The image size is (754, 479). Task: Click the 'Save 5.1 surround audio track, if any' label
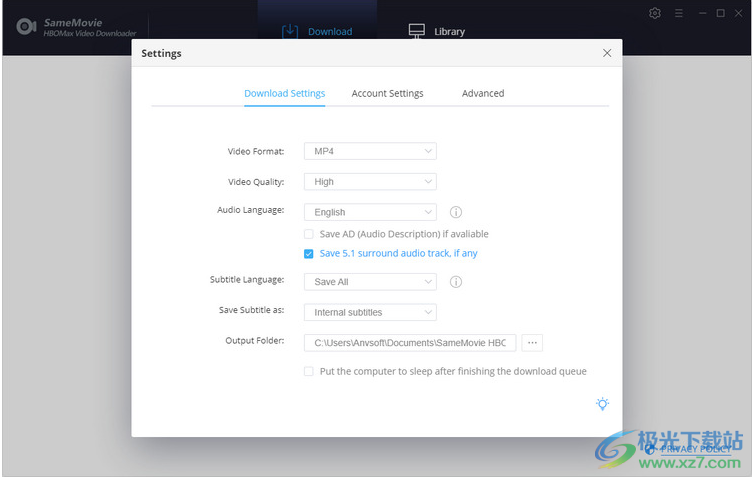click(398, 253)
